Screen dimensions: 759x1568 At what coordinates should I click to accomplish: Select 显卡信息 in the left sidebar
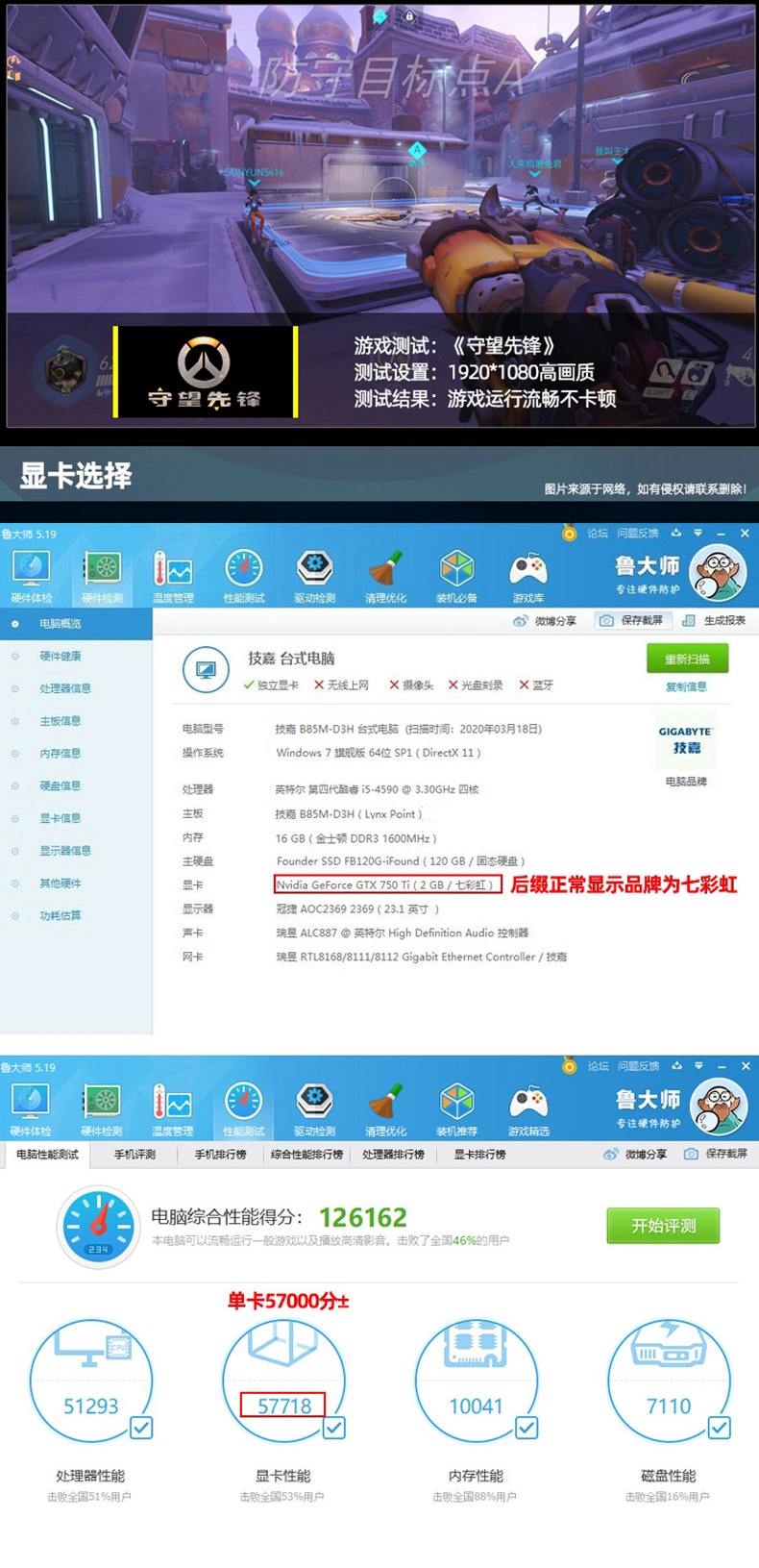60,818
